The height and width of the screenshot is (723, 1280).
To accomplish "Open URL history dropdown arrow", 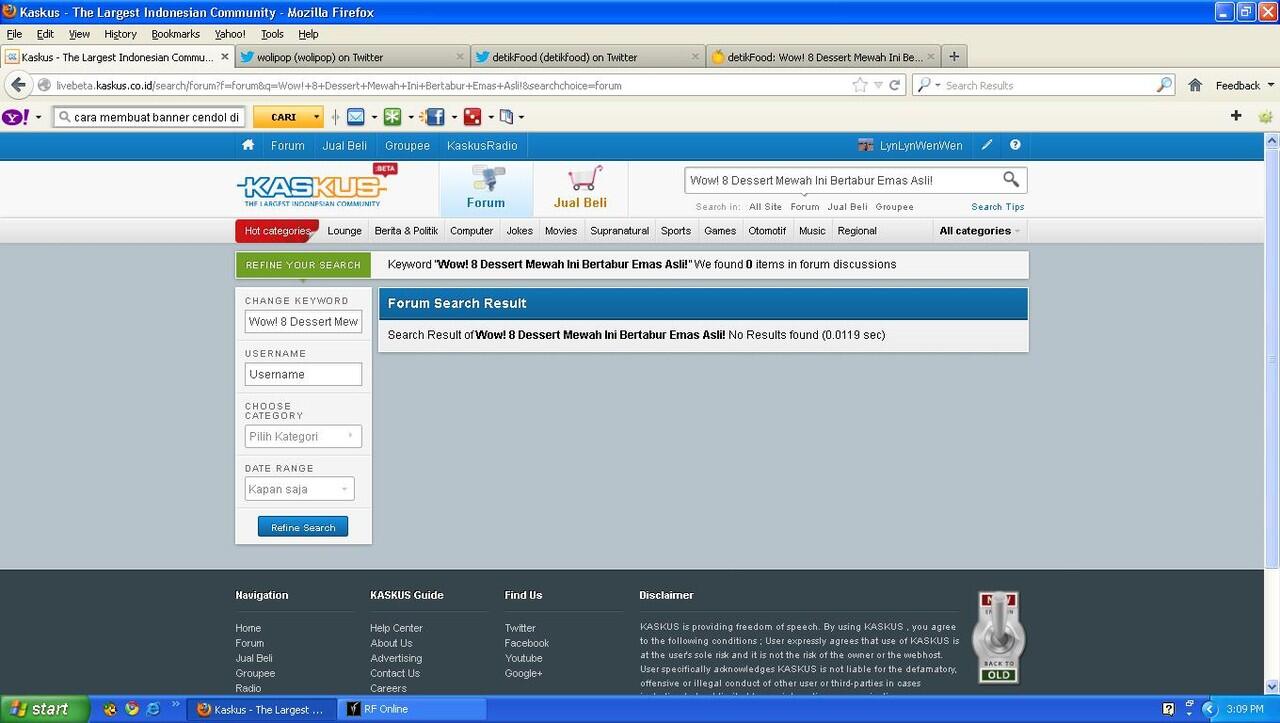I will (878, 85).
